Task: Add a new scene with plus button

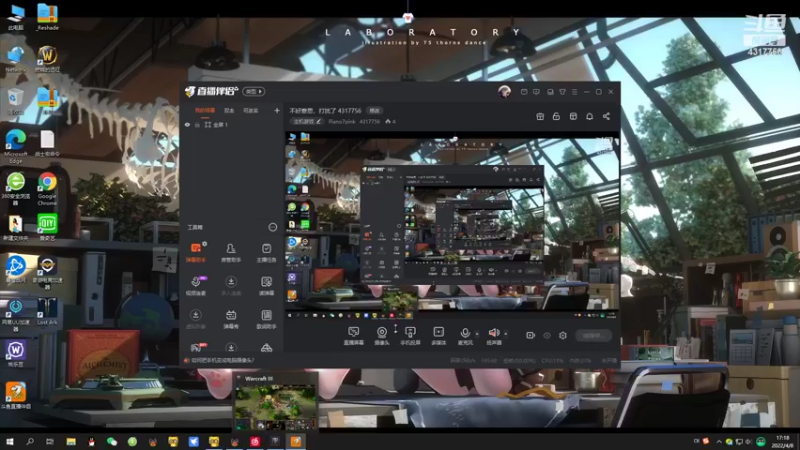Action: 277,110
